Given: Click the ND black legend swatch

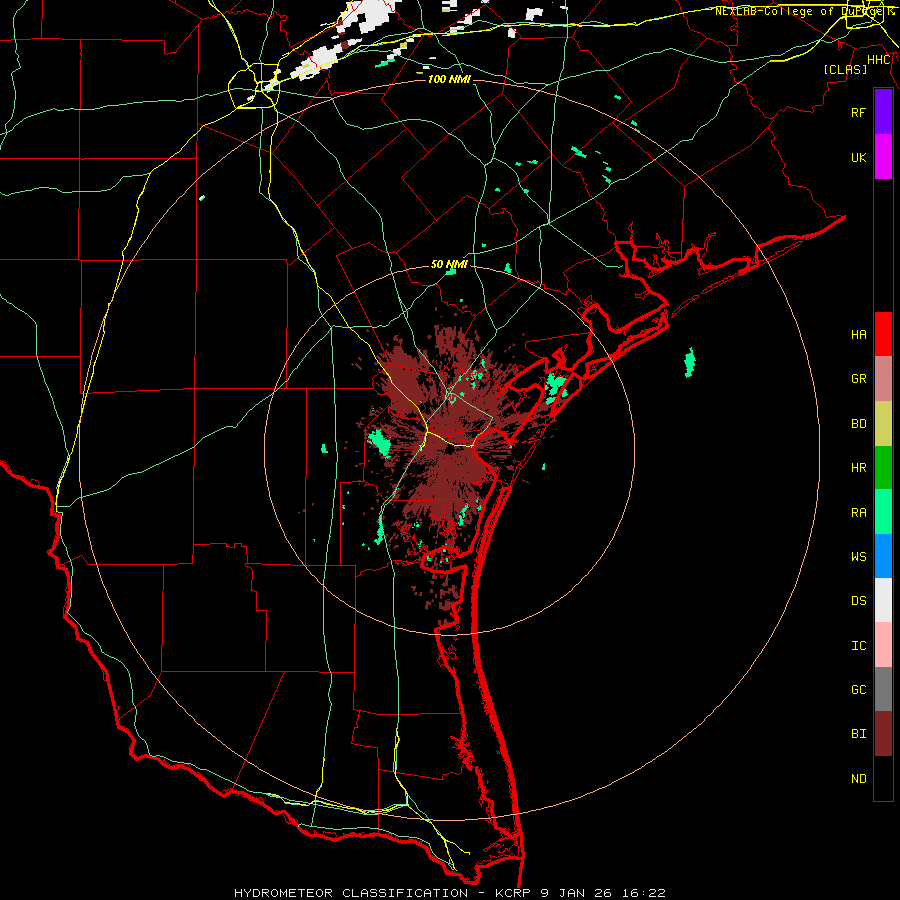Looking at the screenshot, I should click(883, 778).
